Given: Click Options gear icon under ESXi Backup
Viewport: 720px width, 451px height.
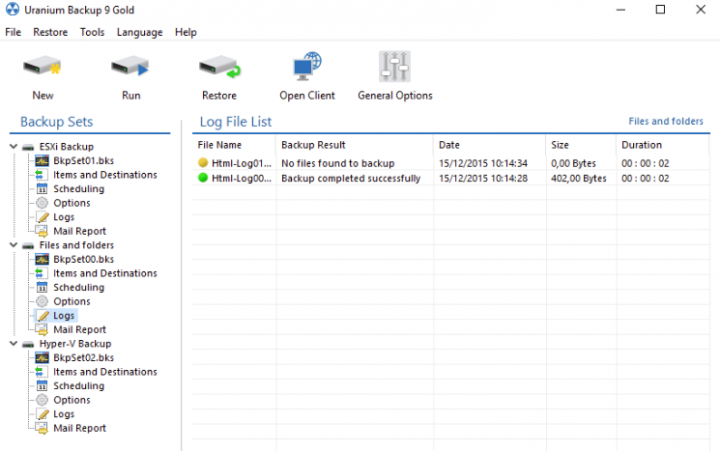Looking at the screenshot, I should click(42, 203).
